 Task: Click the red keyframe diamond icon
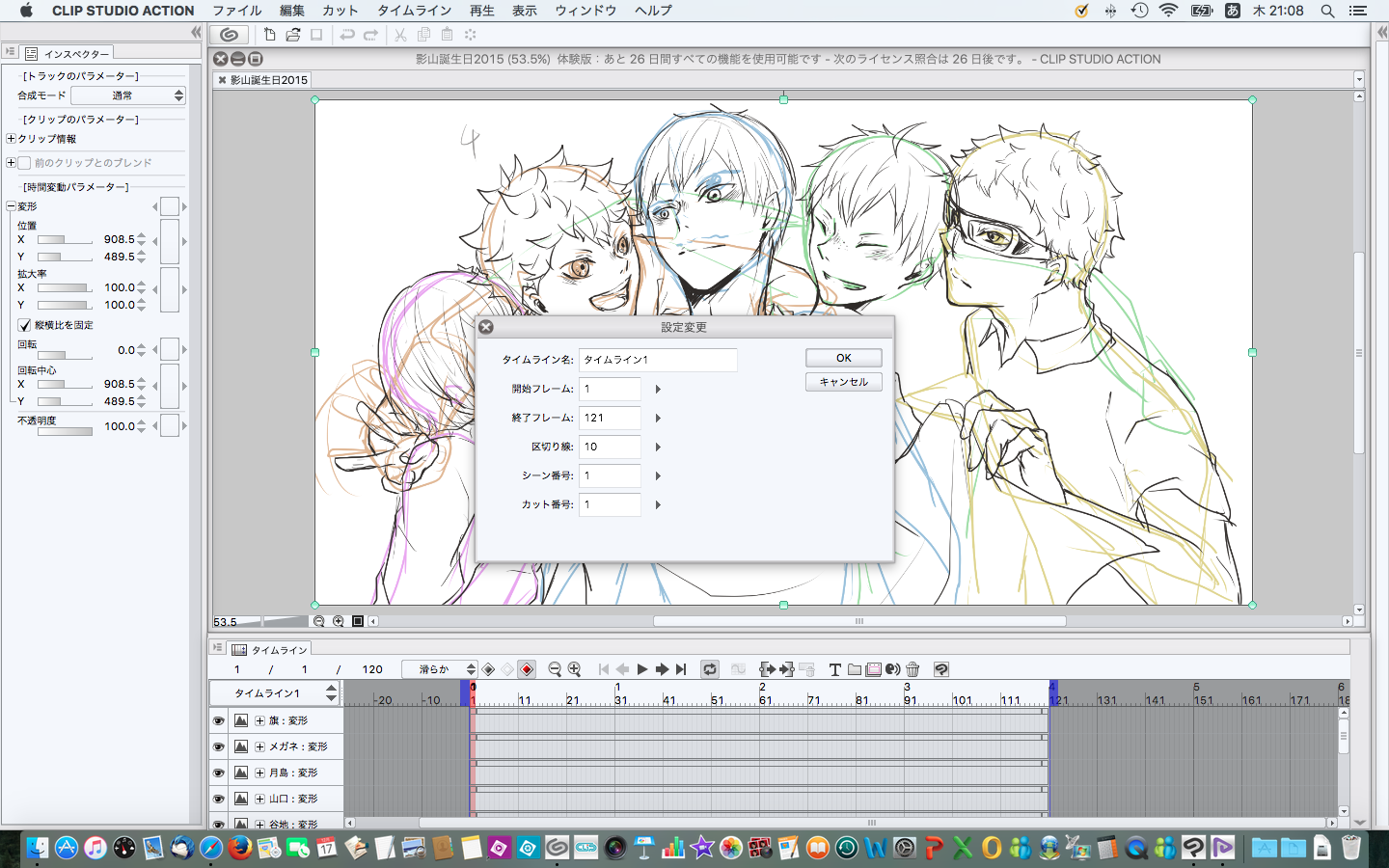tap(527, 669)
